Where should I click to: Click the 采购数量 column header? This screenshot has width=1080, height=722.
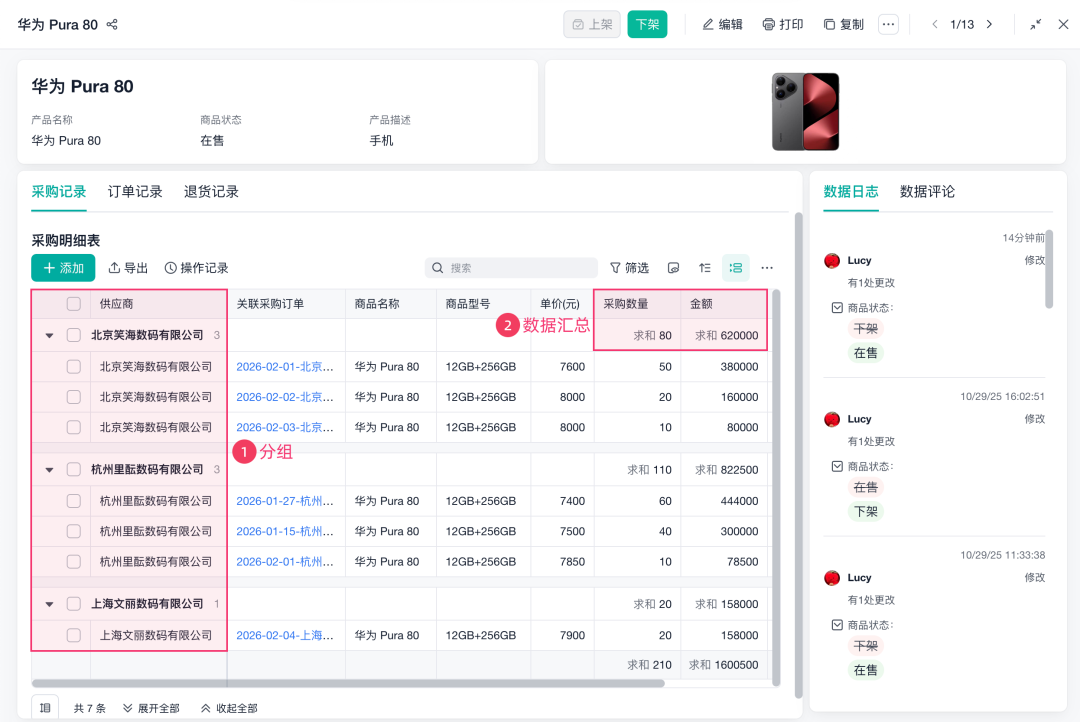pyautogui.click(x=638, y=304)
